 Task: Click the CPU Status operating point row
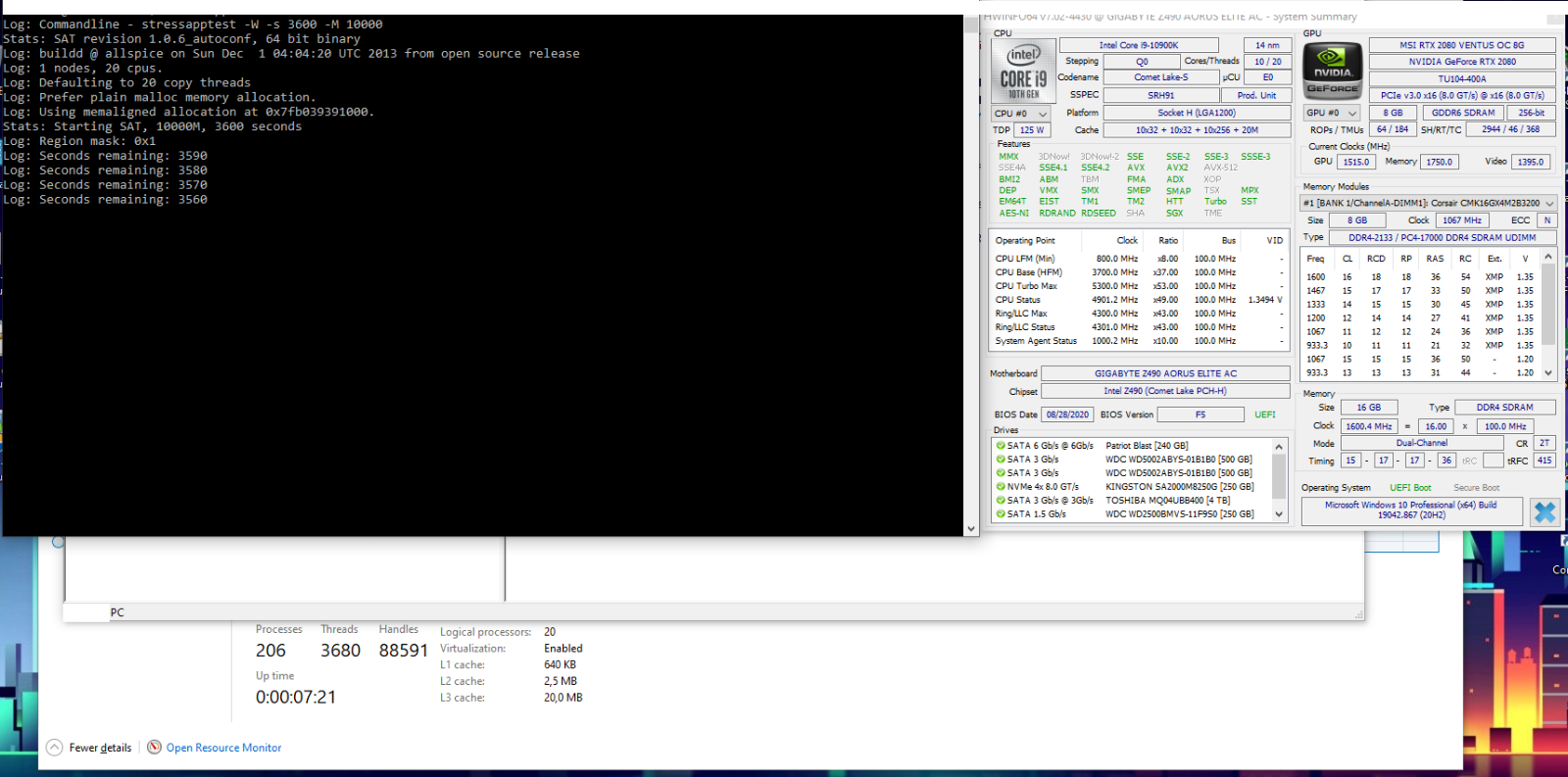pos(1139,300)
